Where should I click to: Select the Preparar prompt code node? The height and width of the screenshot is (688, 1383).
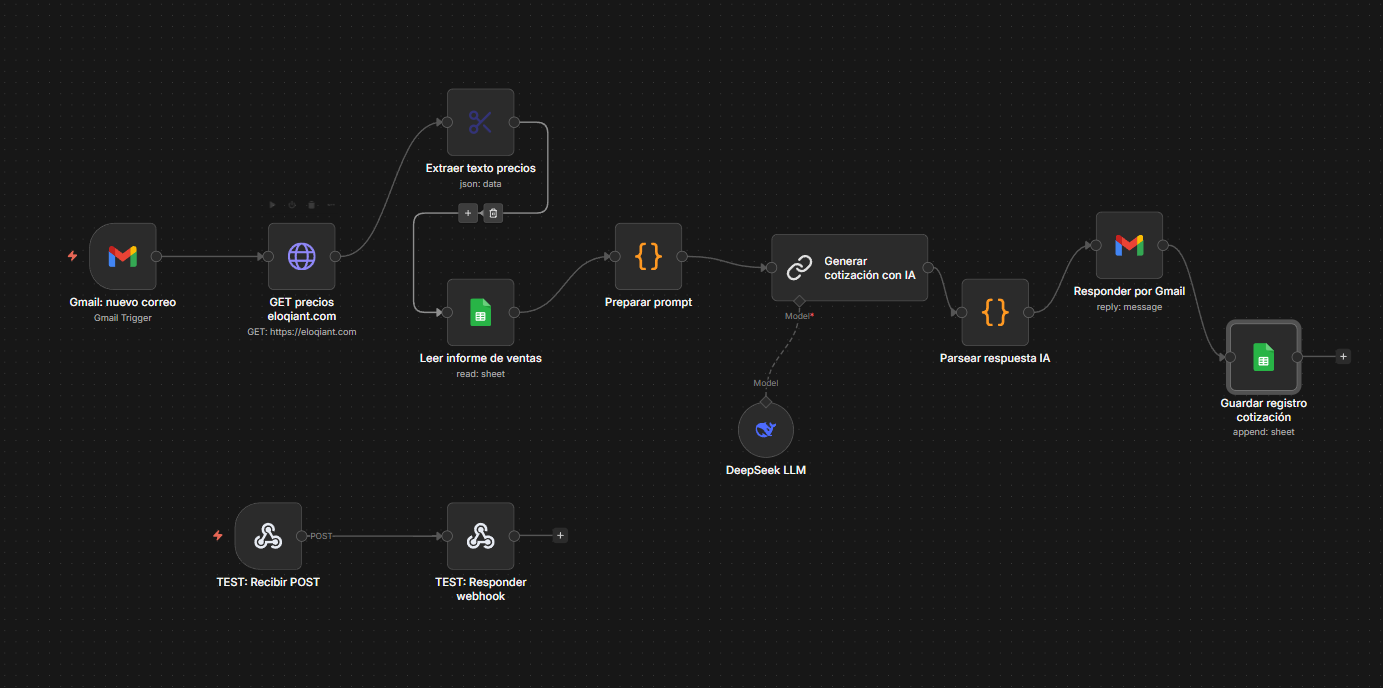coord(648,256)
